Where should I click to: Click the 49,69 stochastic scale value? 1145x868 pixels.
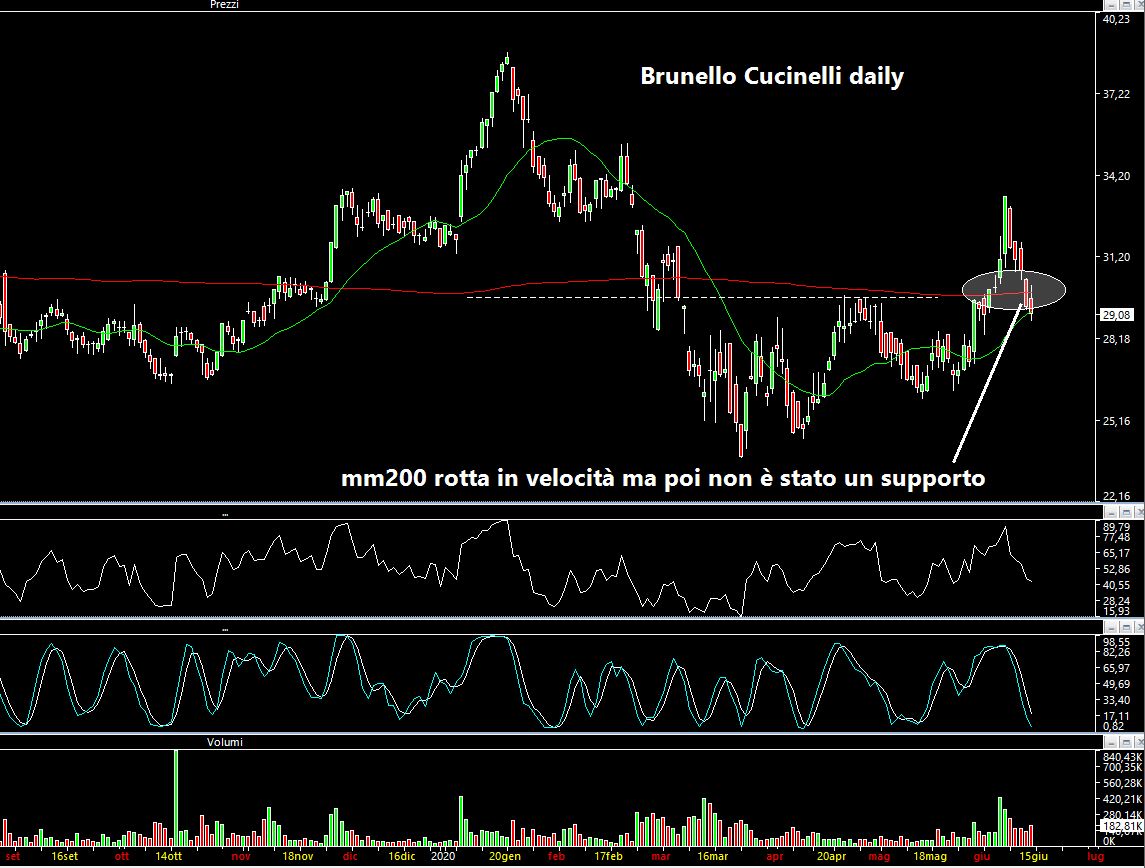(x=1117, y=684)
